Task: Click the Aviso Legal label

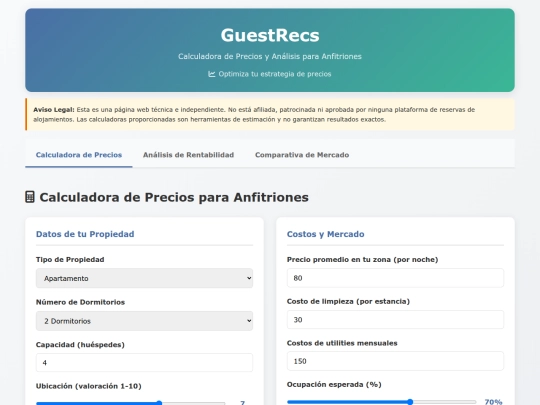Action: tap(54, 110)
